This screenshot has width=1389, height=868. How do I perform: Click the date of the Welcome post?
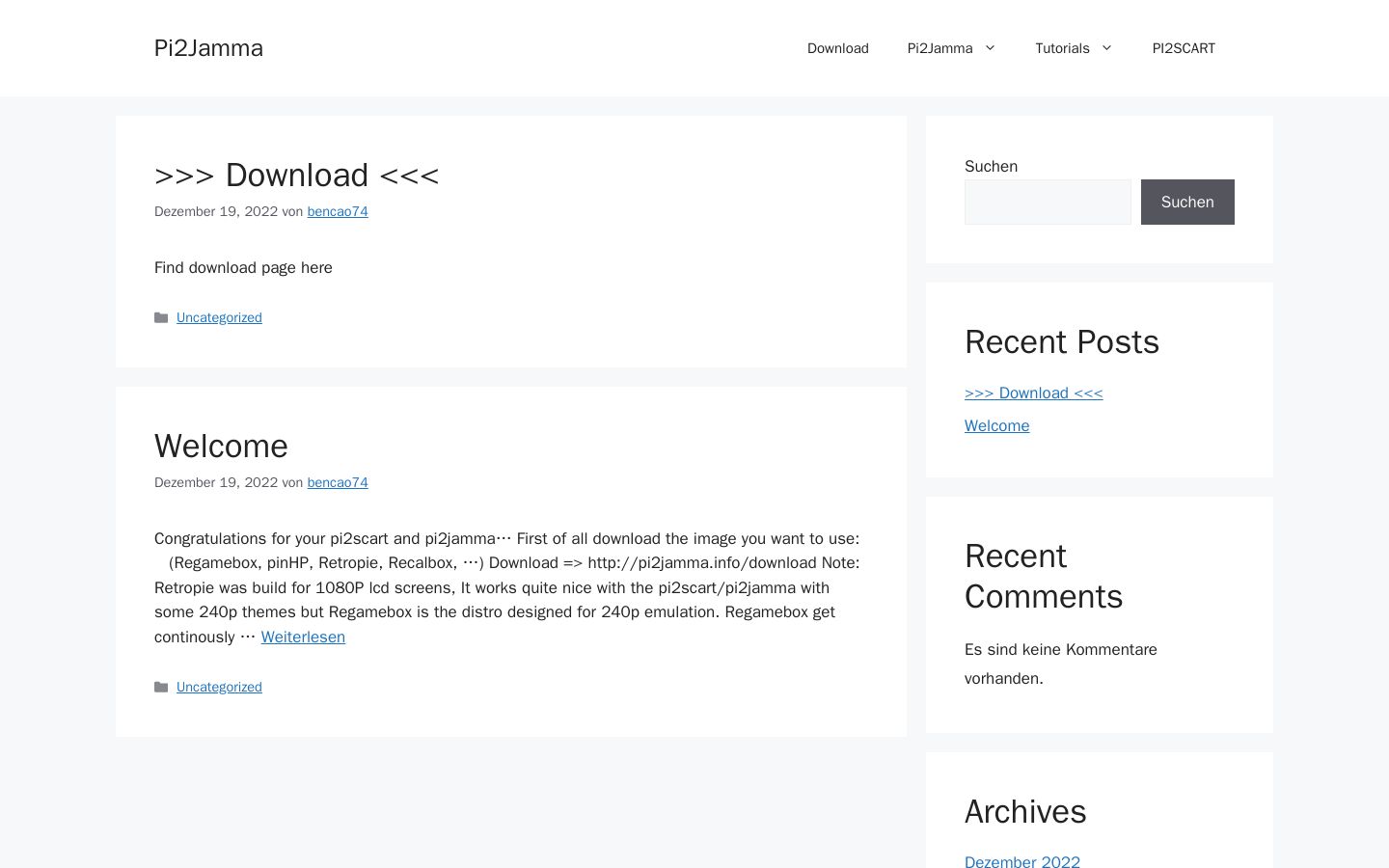point(216,482)
